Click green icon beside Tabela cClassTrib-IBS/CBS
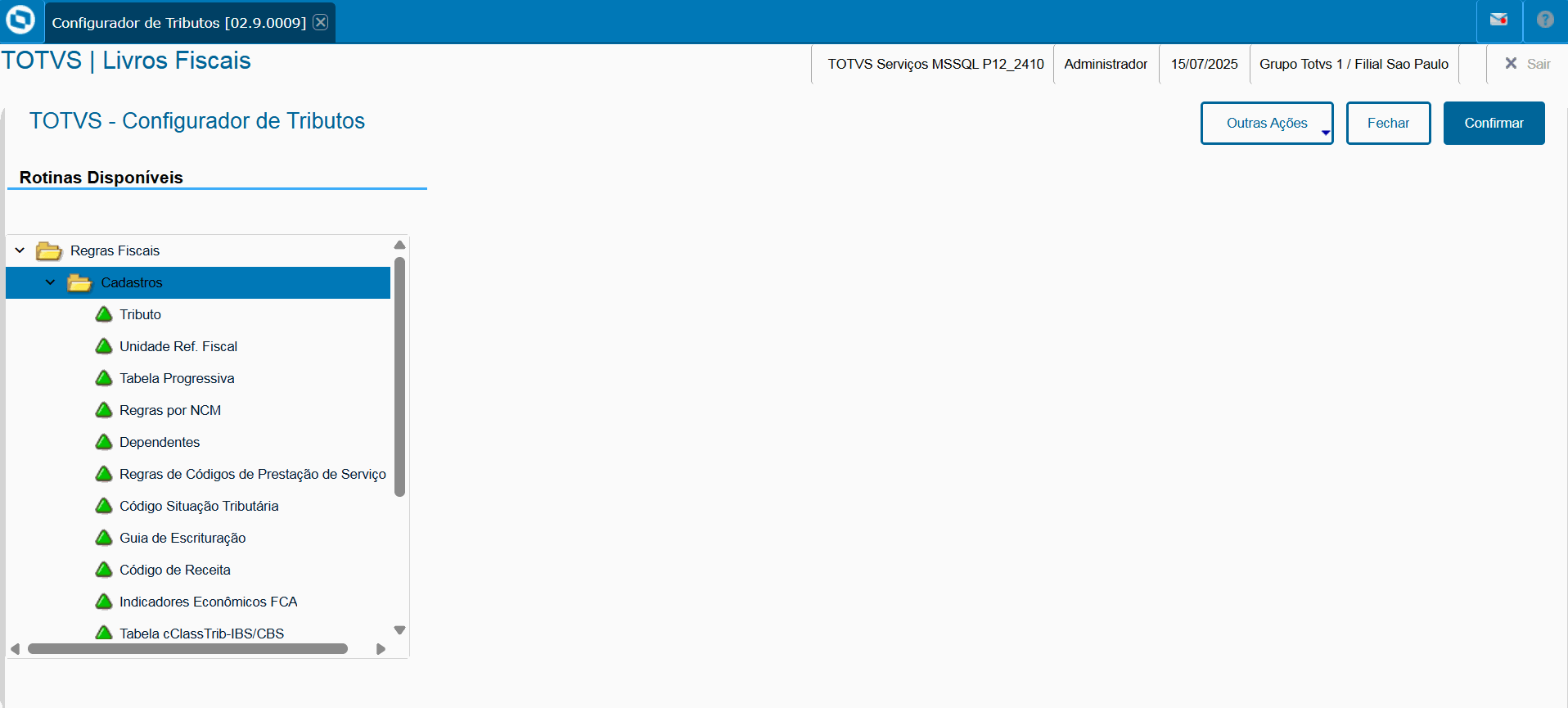 point(104,633)
